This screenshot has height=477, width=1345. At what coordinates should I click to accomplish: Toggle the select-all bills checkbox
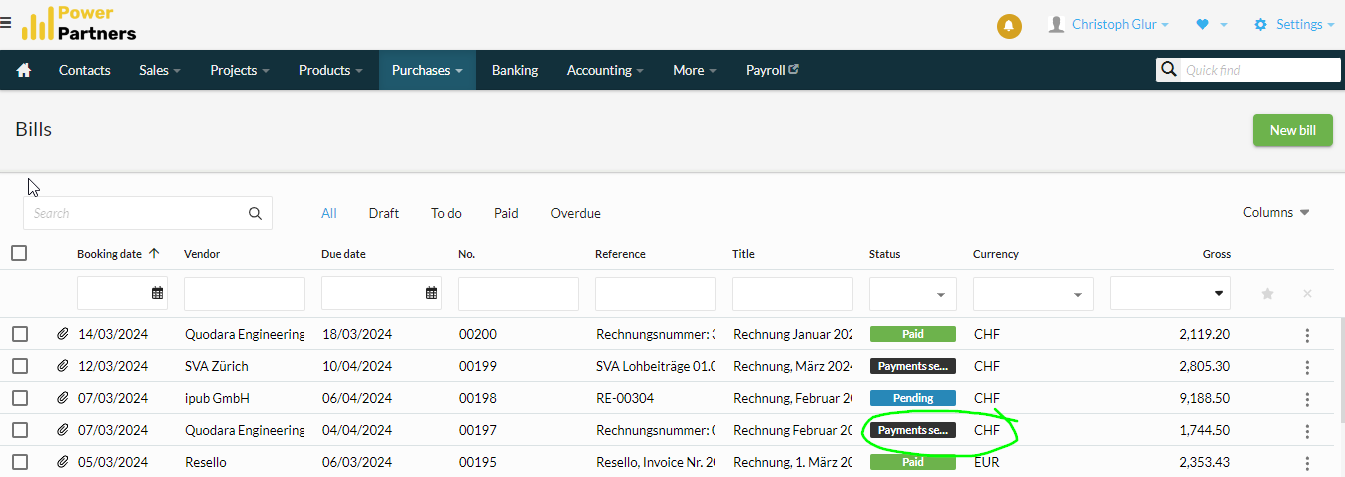[19, 253]
